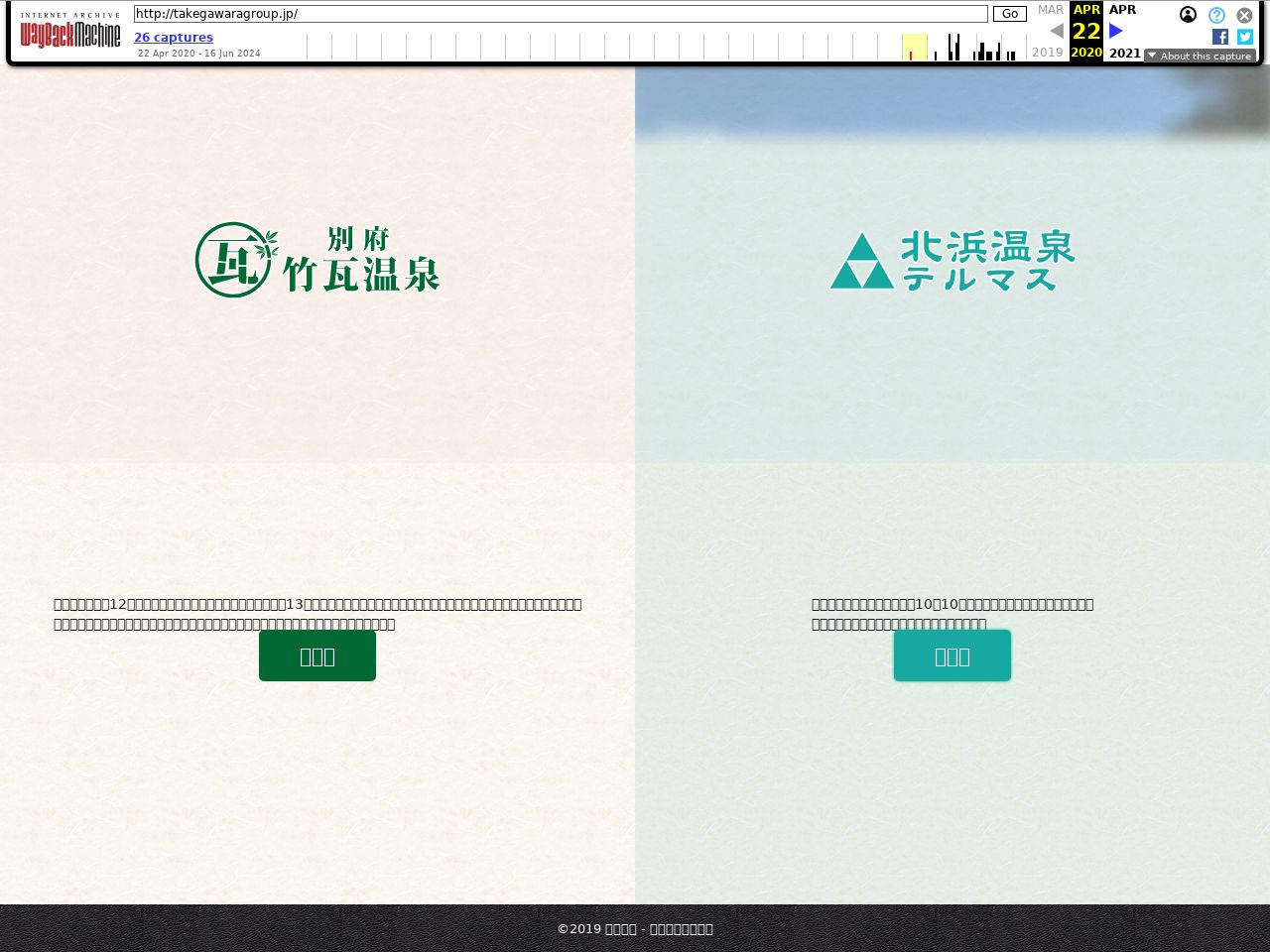Open the Wayback user account icon
The width and height of the screenshot is (1270, 952).
(x=1188, y=15)
